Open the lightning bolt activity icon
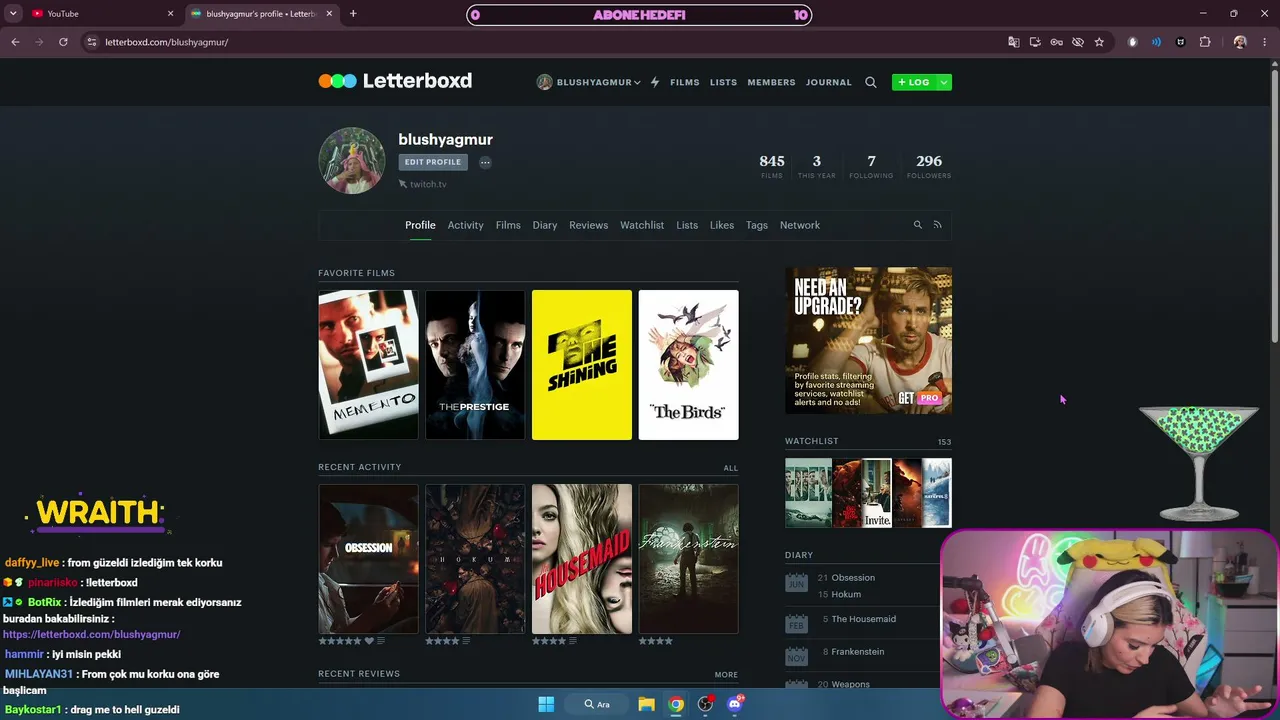1280x720 pixels. coord(655,82)
